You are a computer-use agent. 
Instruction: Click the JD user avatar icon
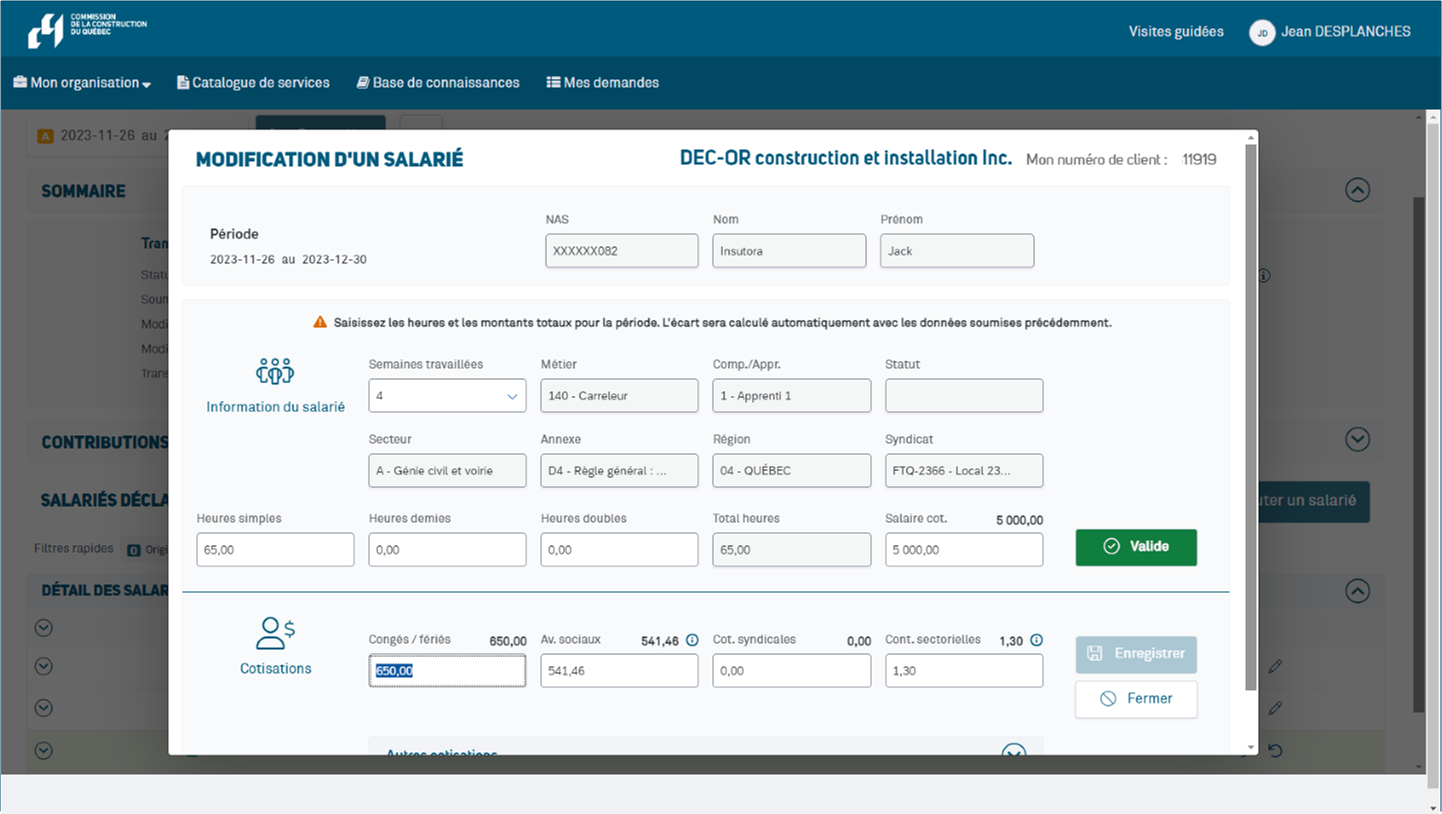(1262, 32)
